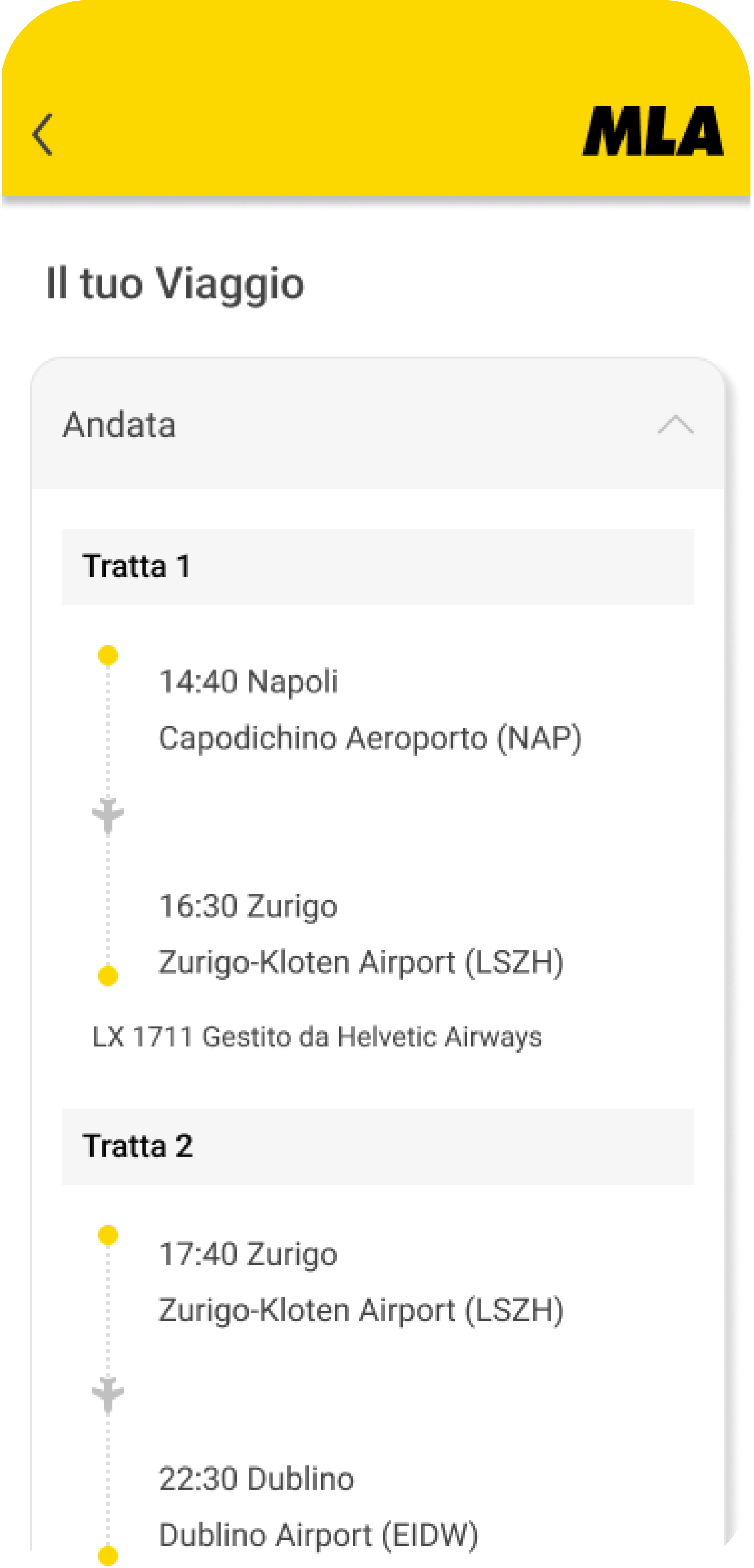The image size is (754, 1568).
Task: Click the 17:40 Zurigo departure text
Action: (x=248, y=1255)
